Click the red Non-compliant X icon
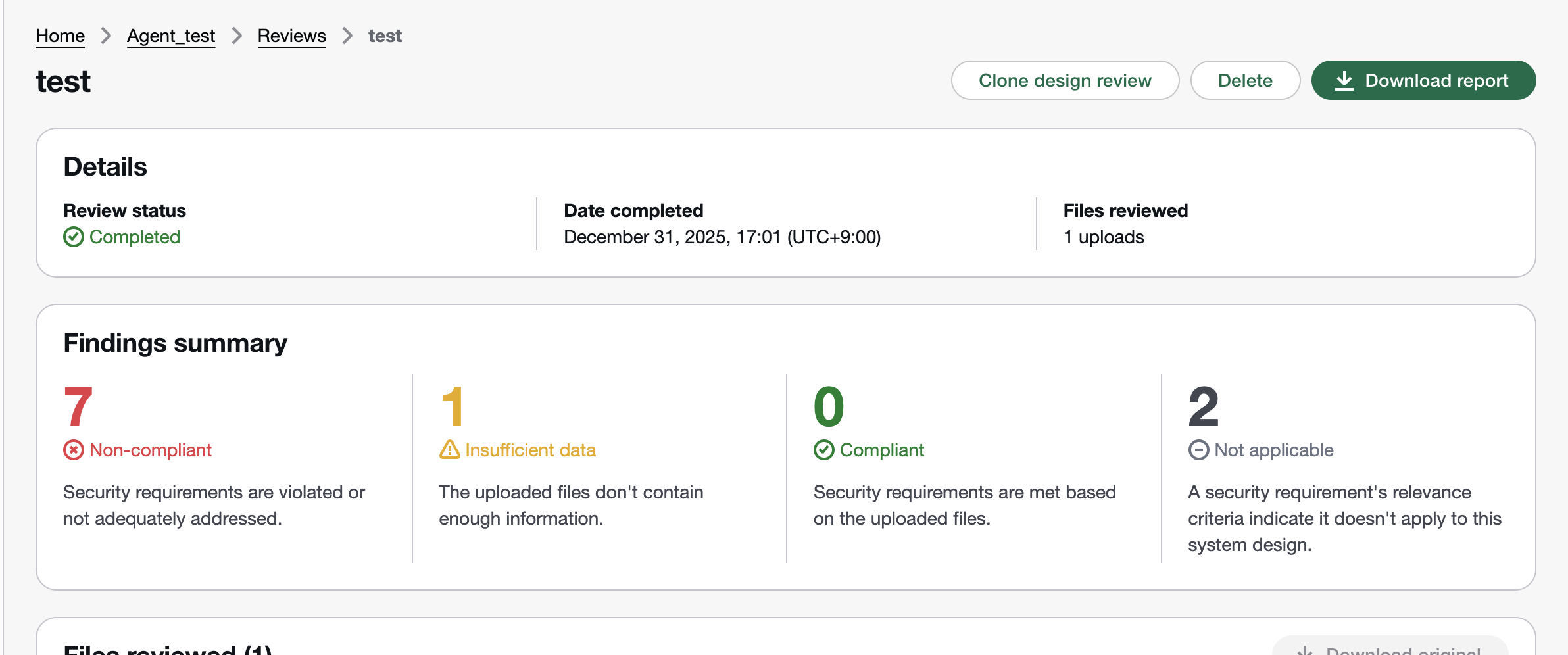 click(x=74, y=450)
